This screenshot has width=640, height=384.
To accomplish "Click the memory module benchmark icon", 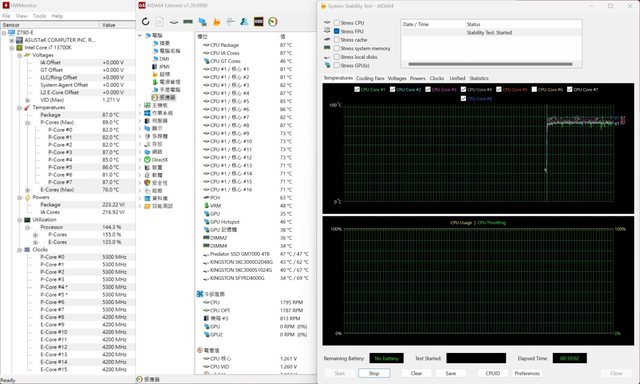I will (x=188, y=22).
